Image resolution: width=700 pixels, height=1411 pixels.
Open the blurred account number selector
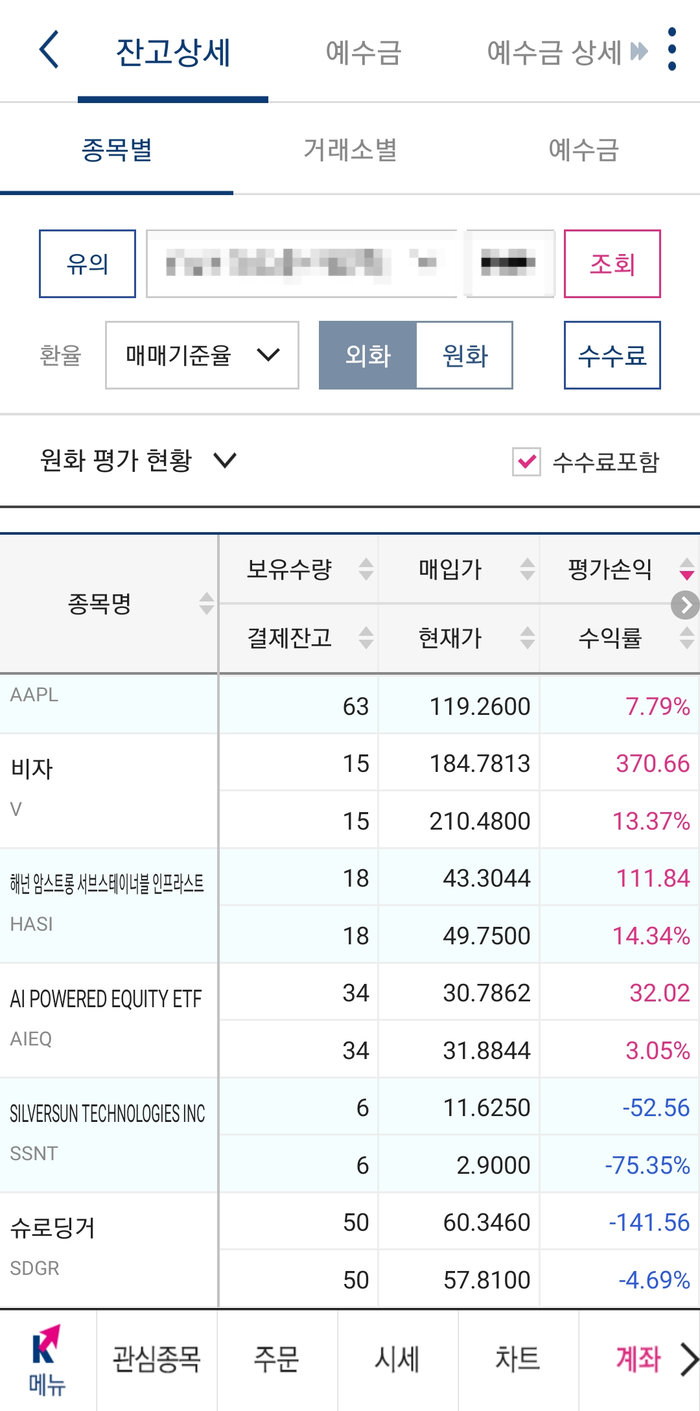301,264
